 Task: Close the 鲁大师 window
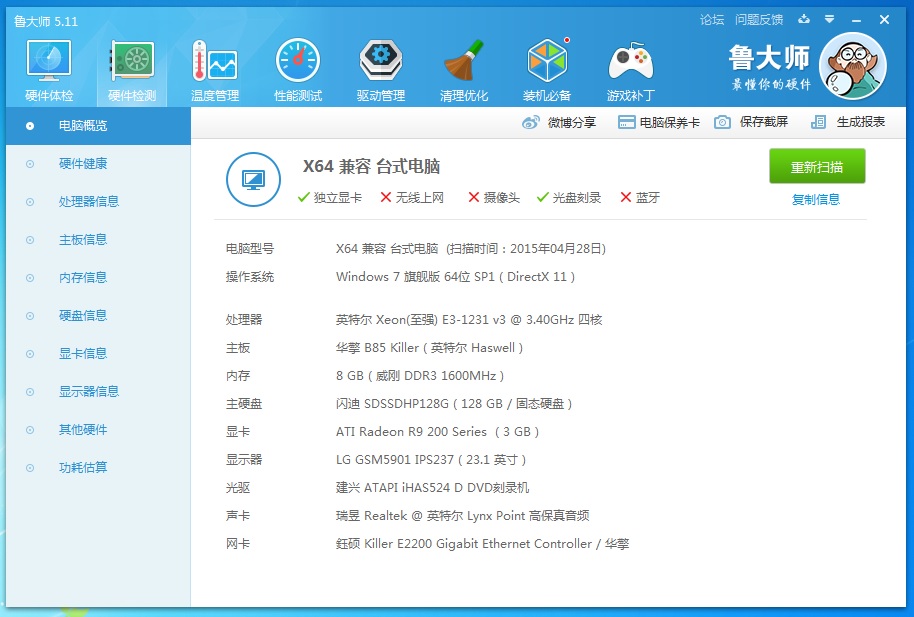tap(884, 20)
